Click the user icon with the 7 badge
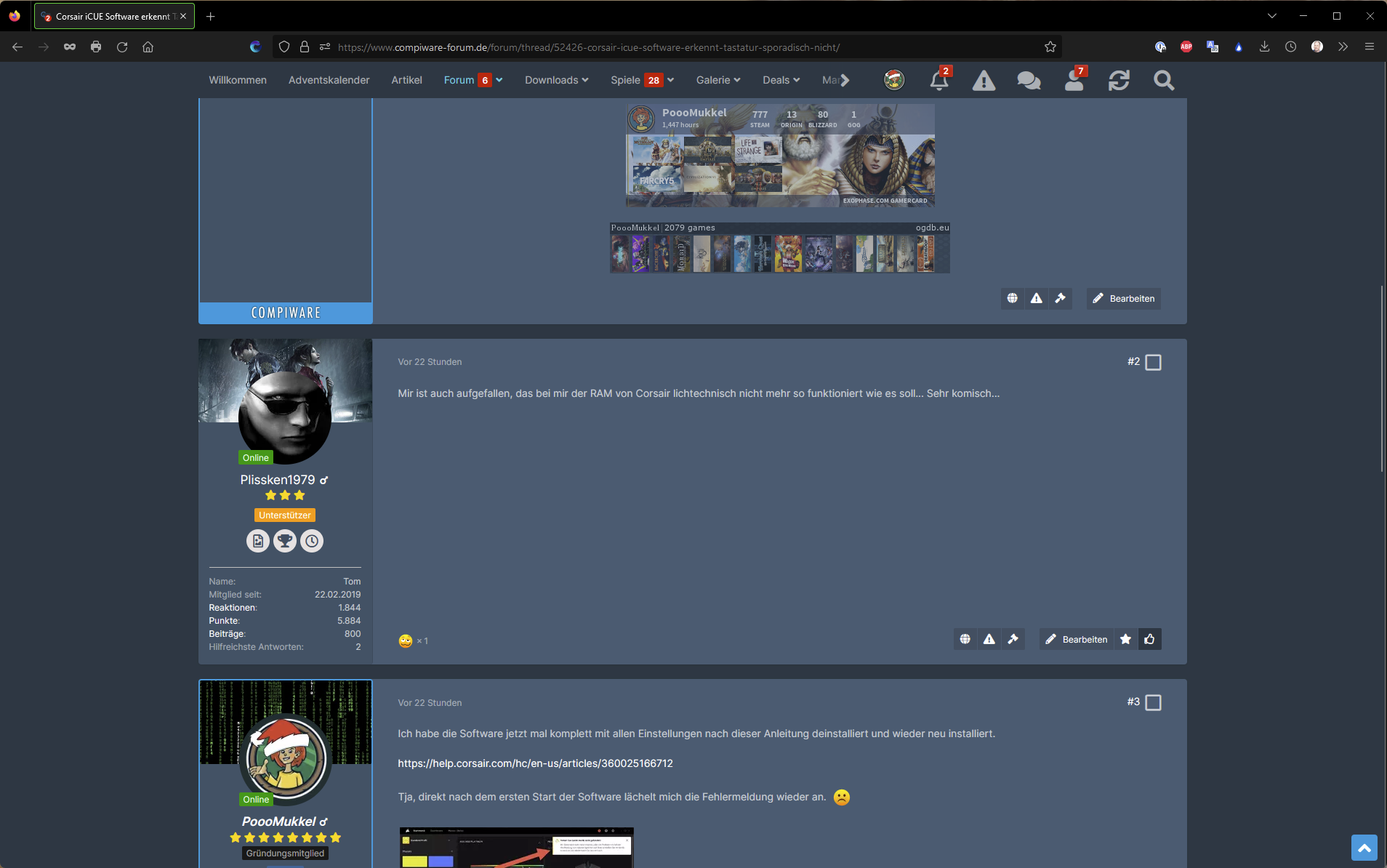The image size is (1387, 868). 1074,80
